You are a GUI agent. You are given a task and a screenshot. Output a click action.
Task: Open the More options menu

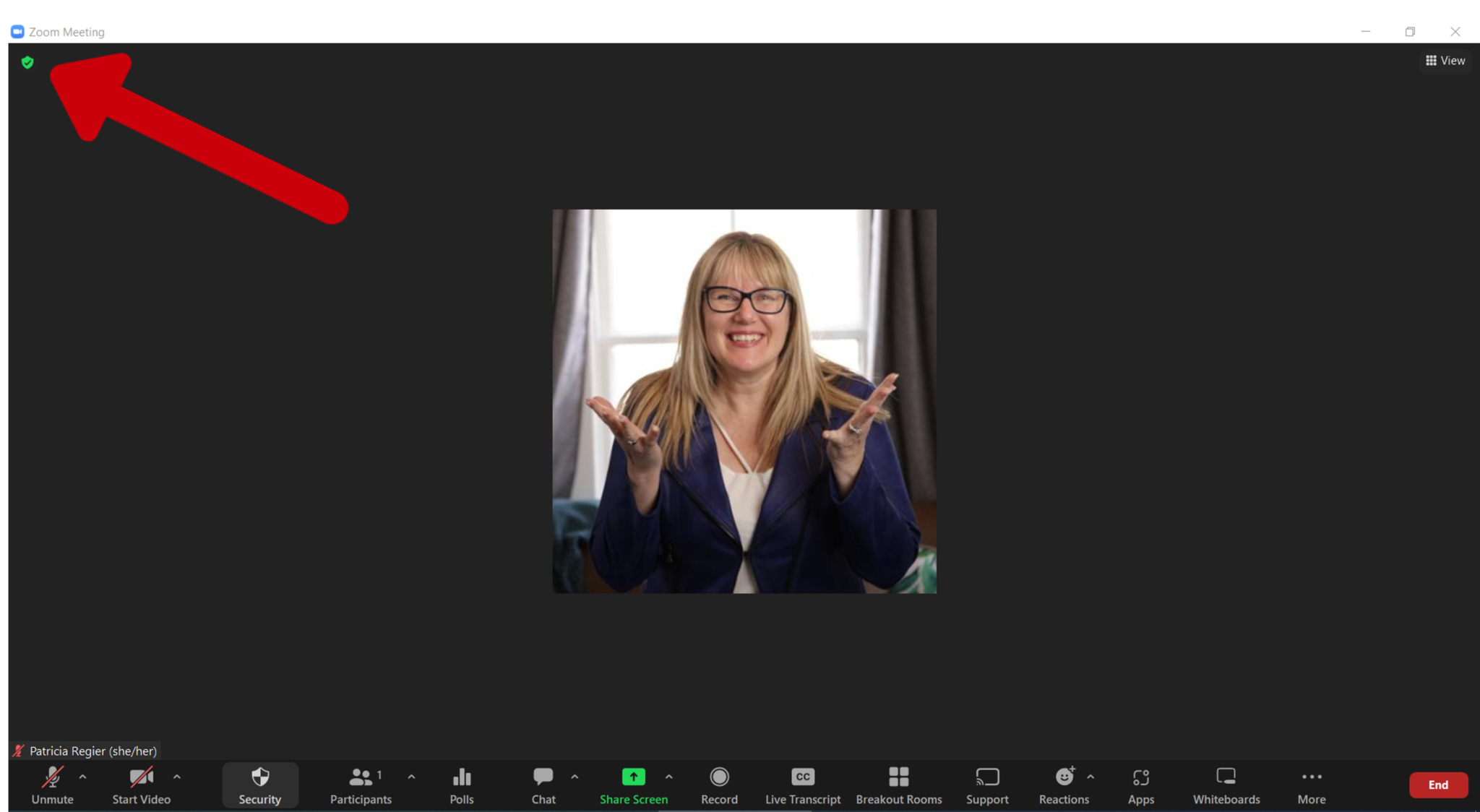(1311, 785)
